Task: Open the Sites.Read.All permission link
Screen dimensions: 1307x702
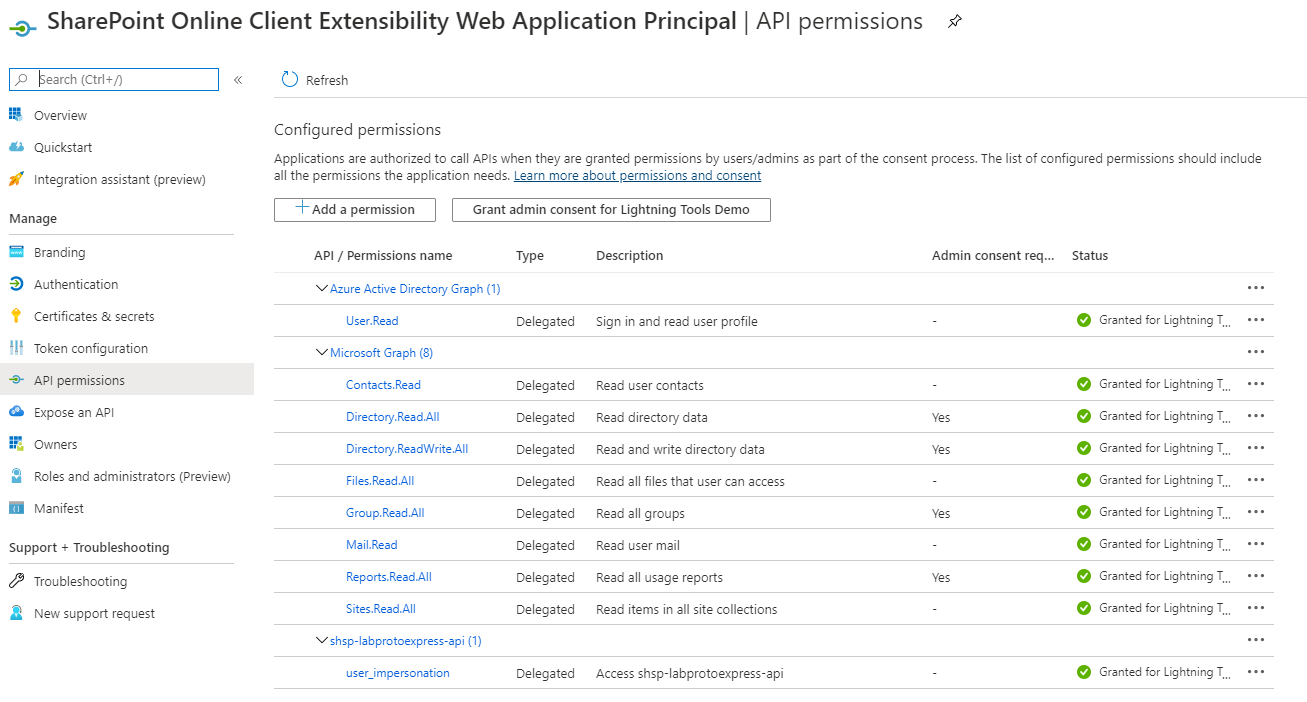Action: pyautogui.click(x=380, y=608)
